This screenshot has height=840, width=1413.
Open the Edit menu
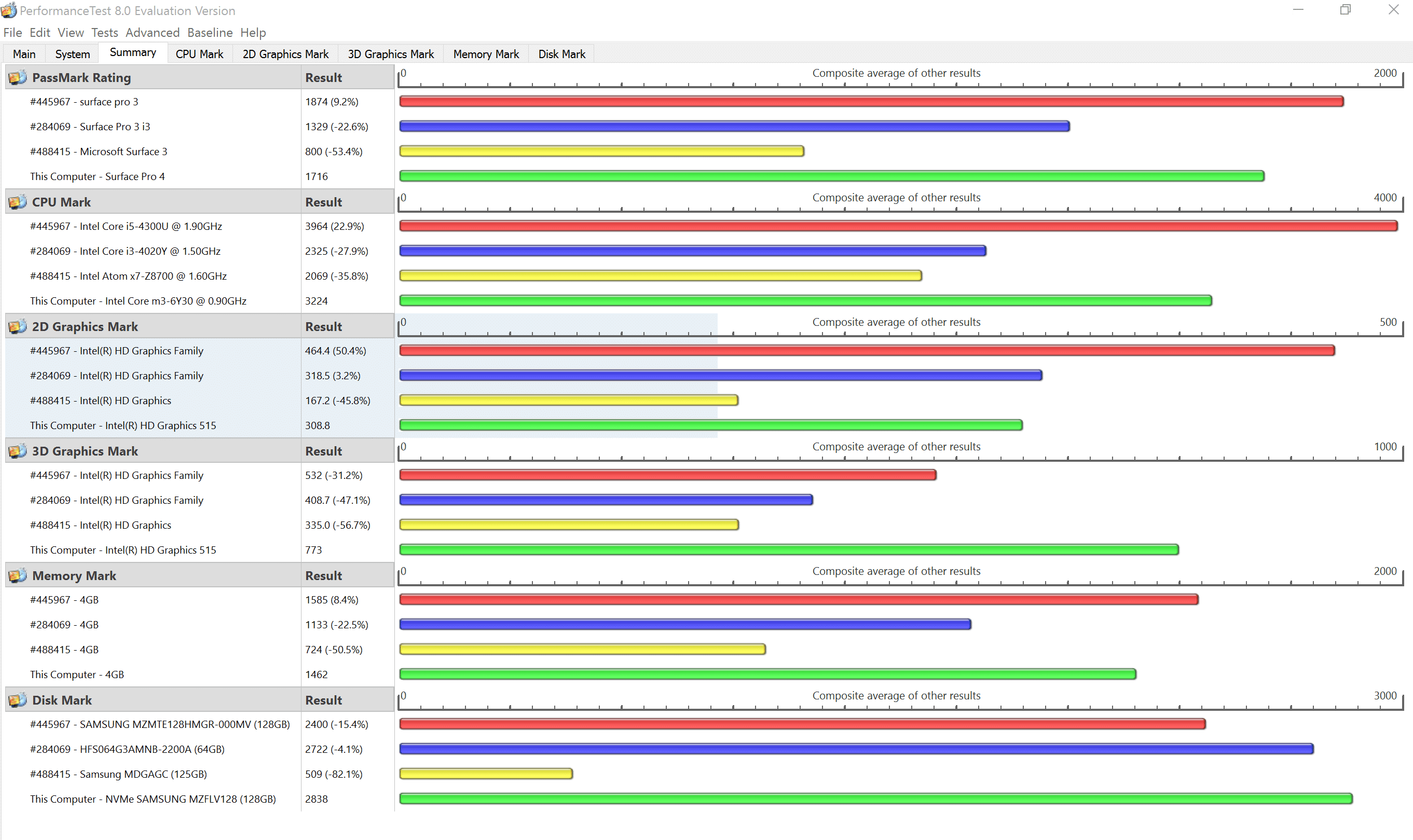point(39,33)
